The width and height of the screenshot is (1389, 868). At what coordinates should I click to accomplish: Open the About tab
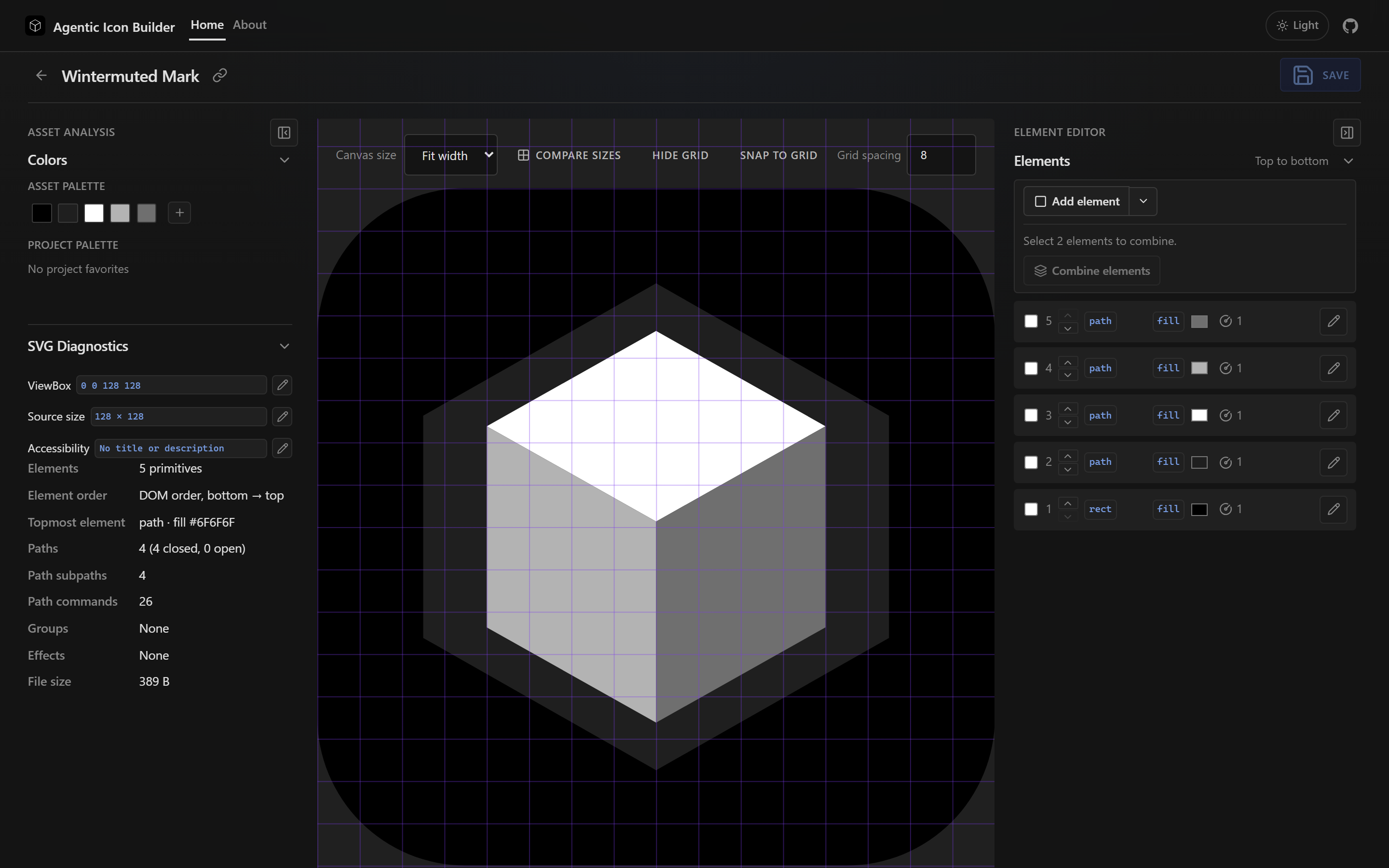tap(250, 25)
